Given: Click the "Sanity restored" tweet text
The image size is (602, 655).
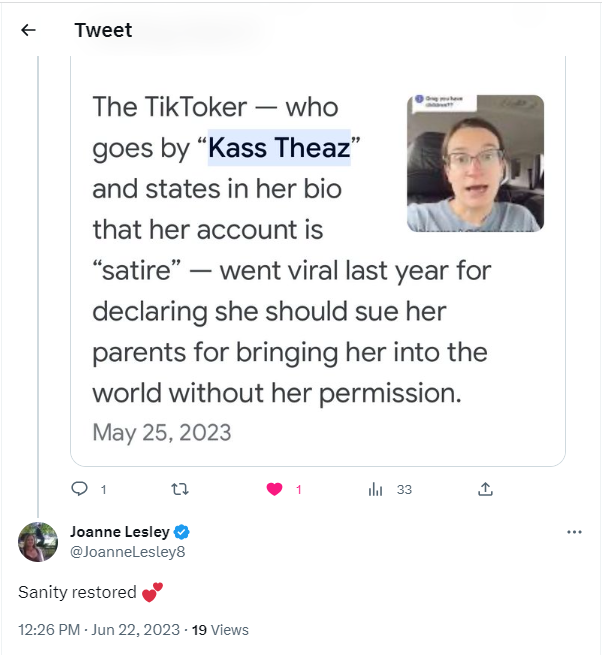Looking at the screenshot, I should point(77,592).
